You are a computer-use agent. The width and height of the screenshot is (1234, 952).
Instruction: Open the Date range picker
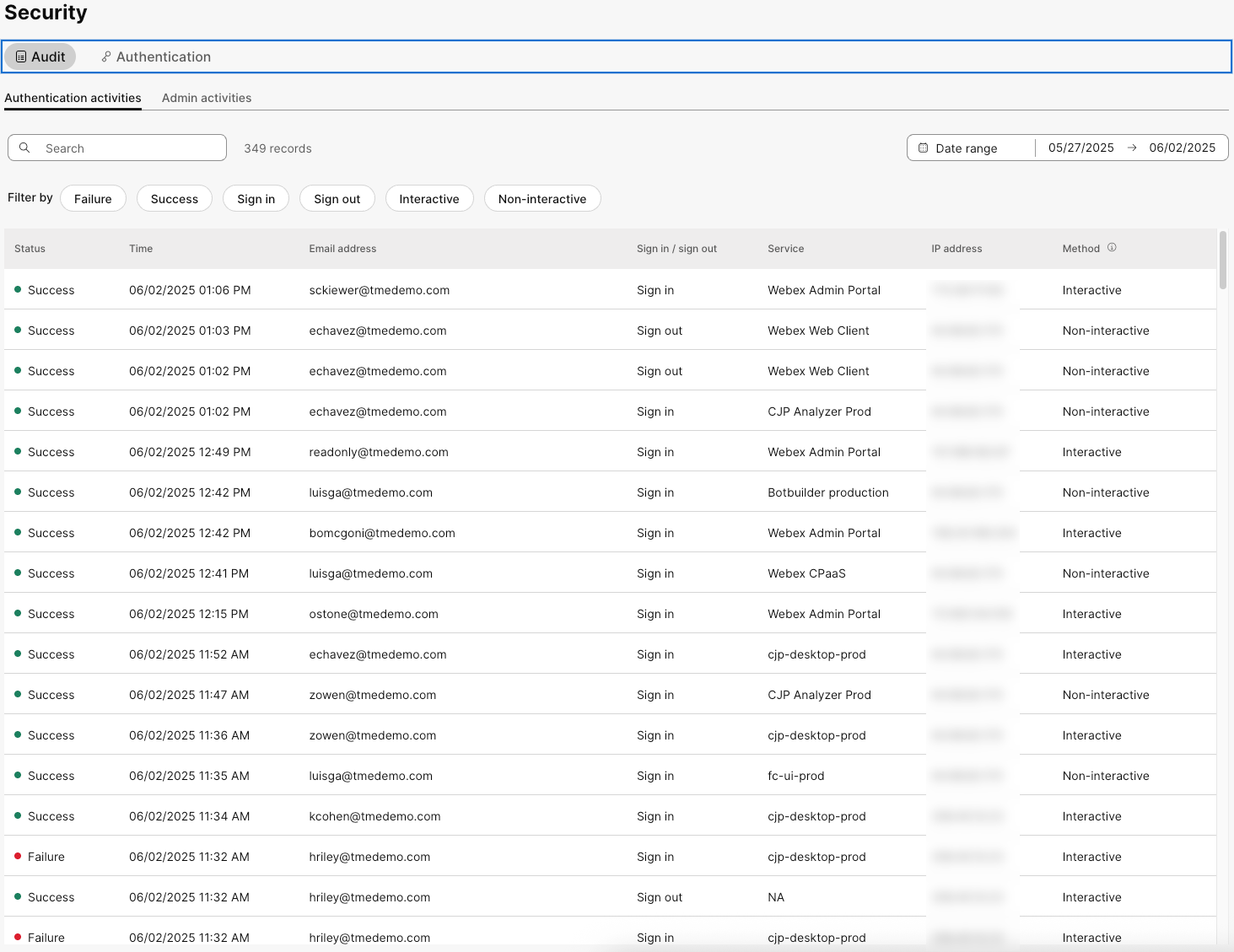[x=967, y=148]
